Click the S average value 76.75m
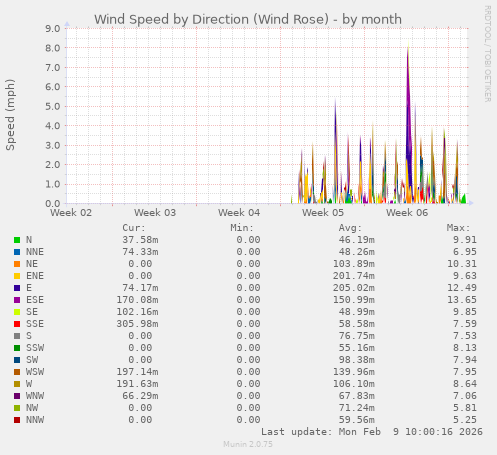 click(x=357, y=336)
